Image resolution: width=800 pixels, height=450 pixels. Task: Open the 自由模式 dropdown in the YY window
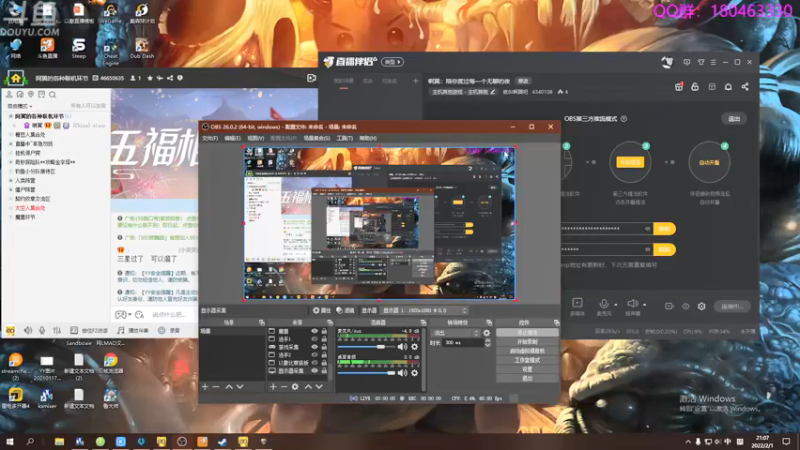tap(20, 106)
